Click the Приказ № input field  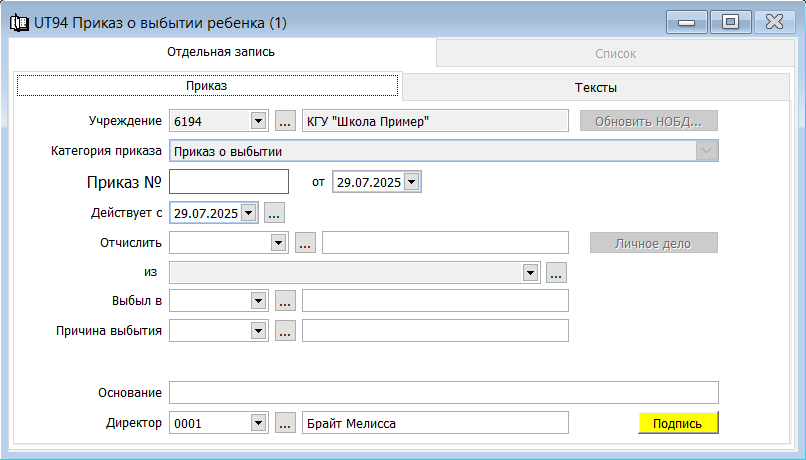tap(229, 181)
